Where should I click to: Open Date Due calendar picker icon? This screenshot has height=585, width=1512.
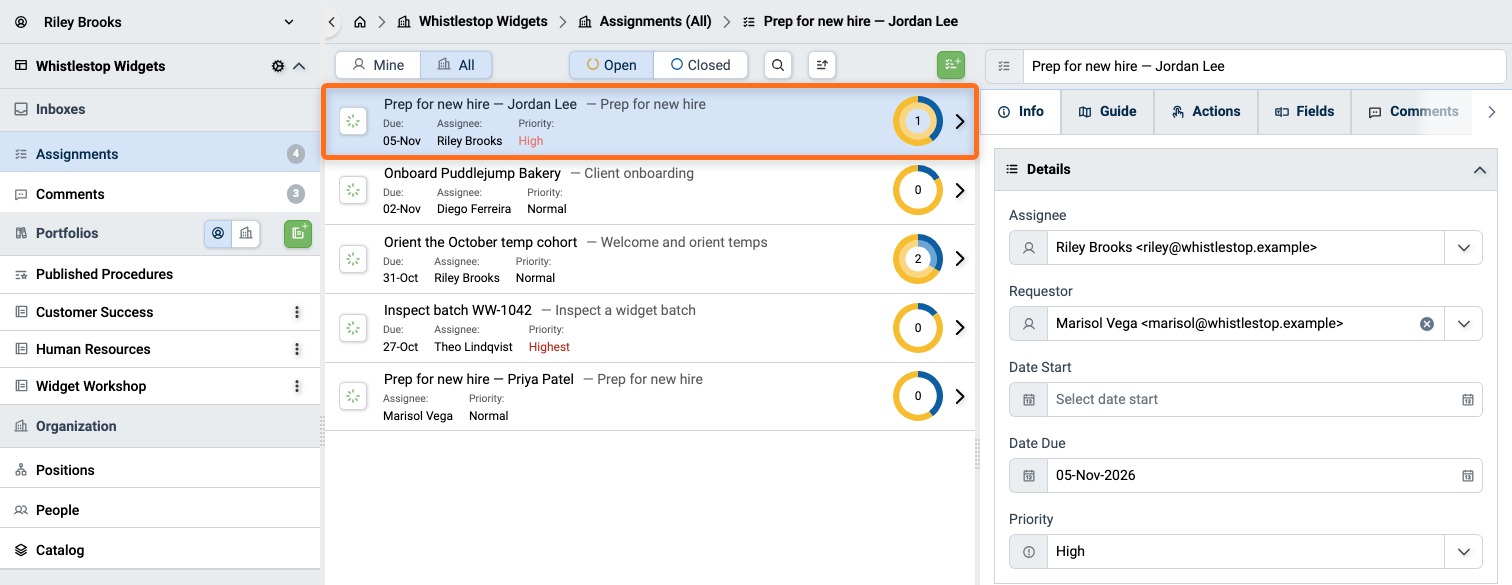point(1468,475)
